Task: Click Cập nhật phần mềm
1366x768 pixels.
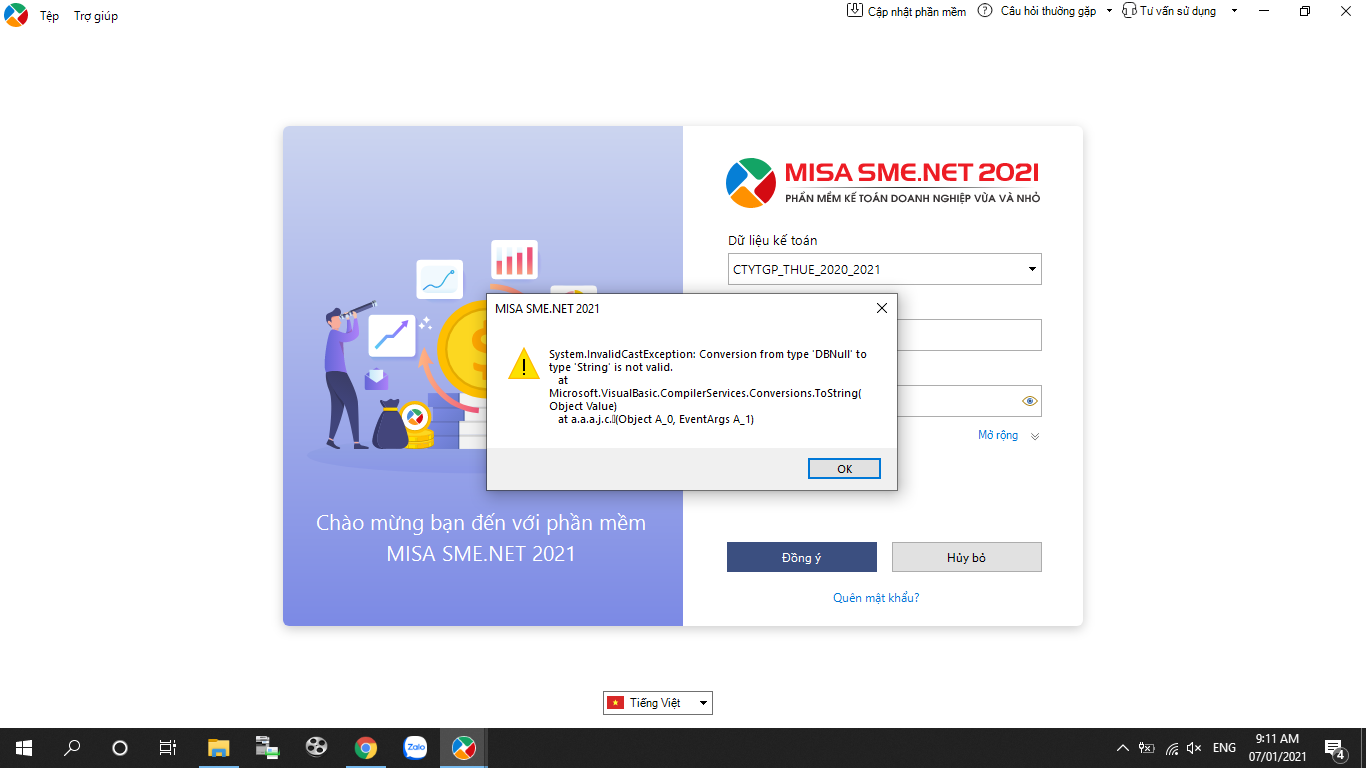Action: [917, 11]
